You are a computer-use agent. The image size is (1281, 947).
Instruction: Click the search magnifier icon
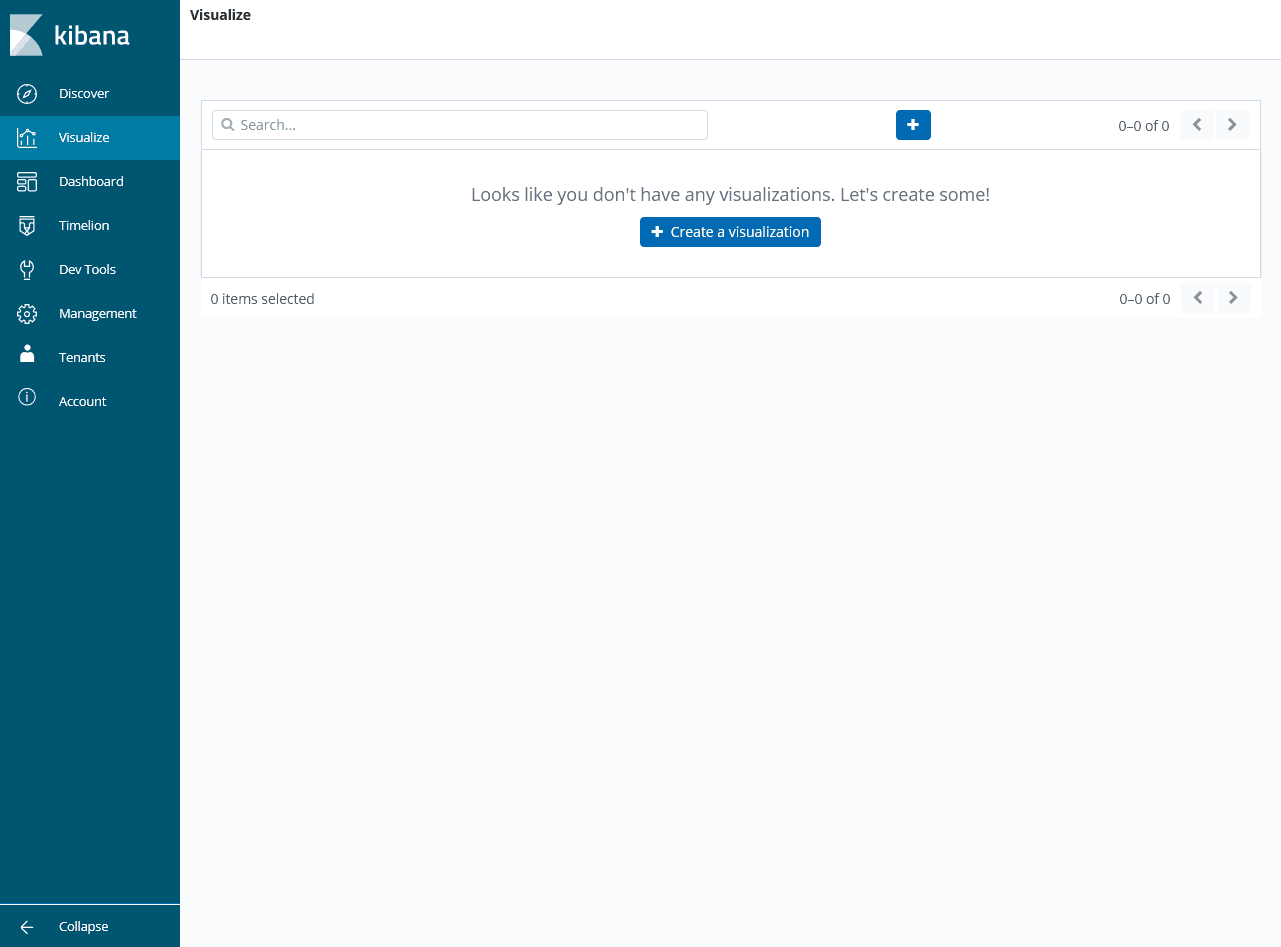pyautogui.click(x=228, y=125)
